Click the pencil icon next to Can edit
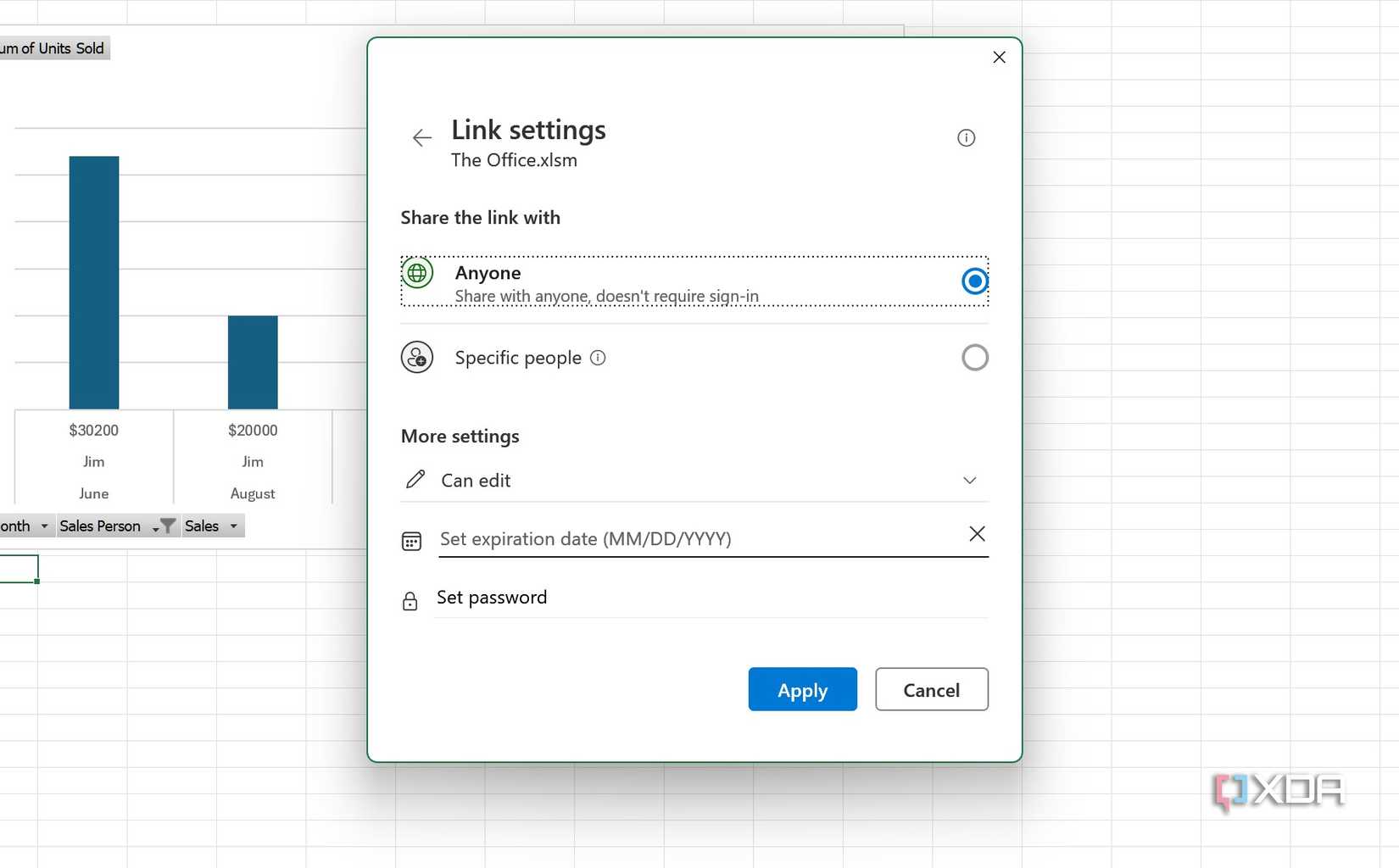The image size is (1399, 868). (415, 479)
